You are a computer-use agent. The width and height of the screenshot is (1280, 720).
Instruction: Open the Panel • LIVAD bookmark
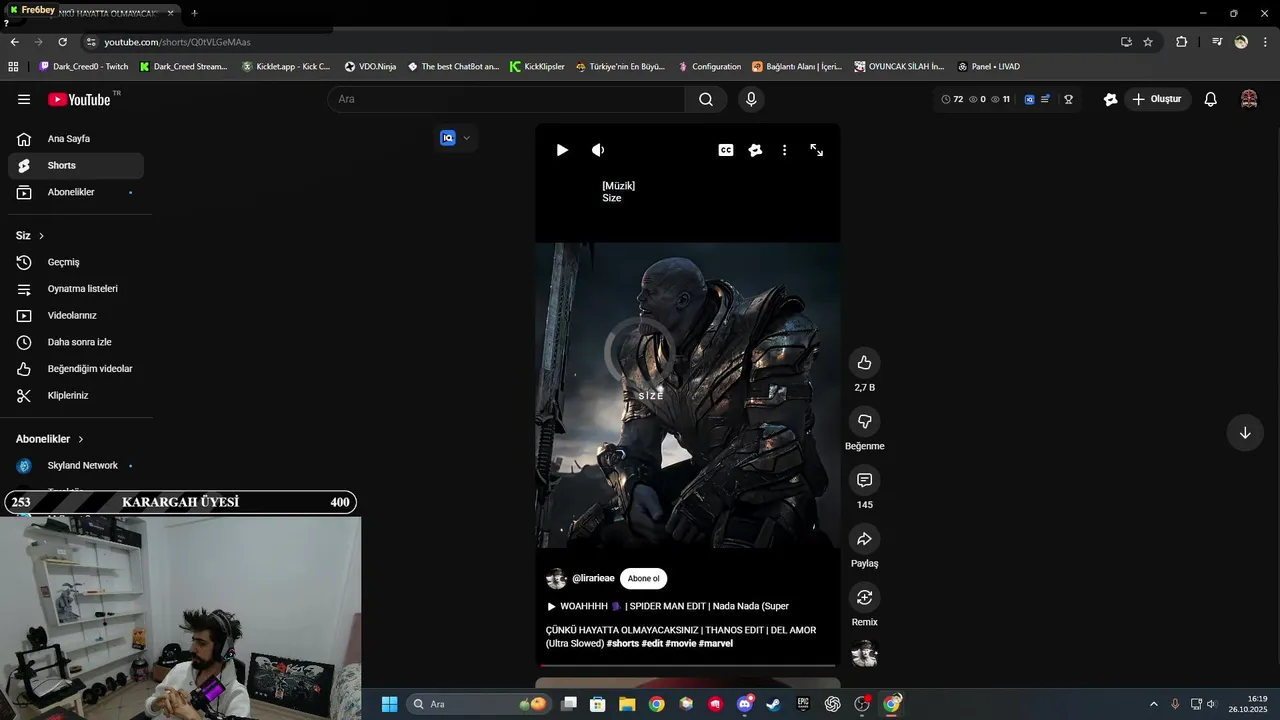coord(988,67)
